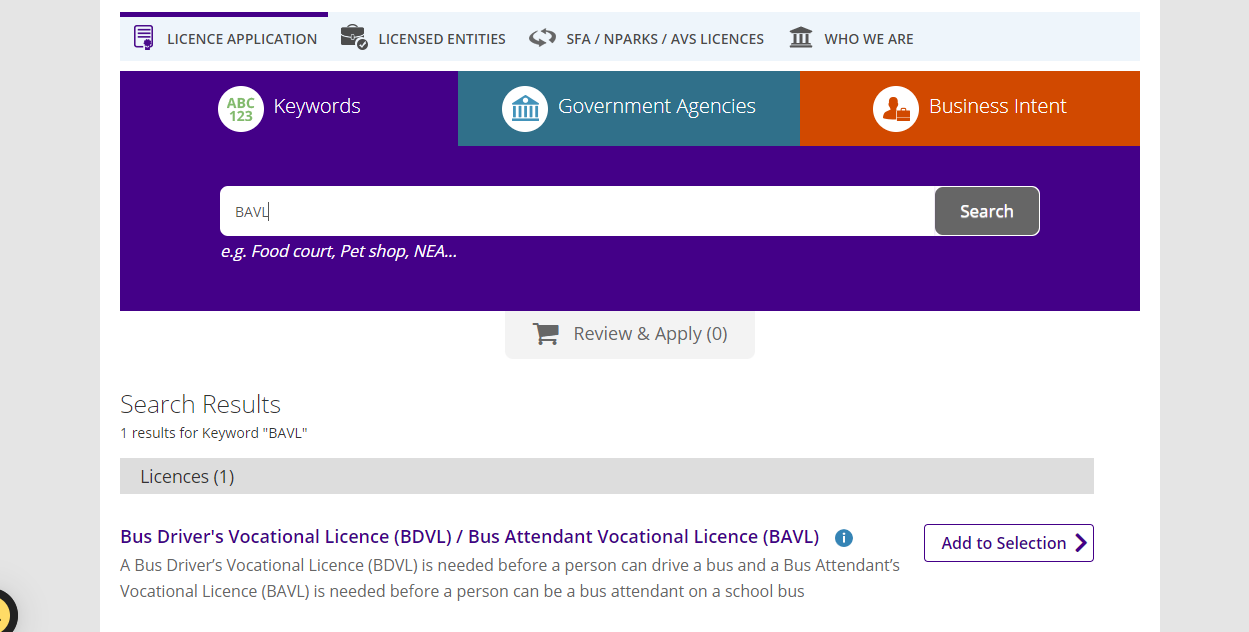The width and height of the screenshot is (1249, 632).
Task: Click the Add to Selection button
Action: pos(1009,543)
